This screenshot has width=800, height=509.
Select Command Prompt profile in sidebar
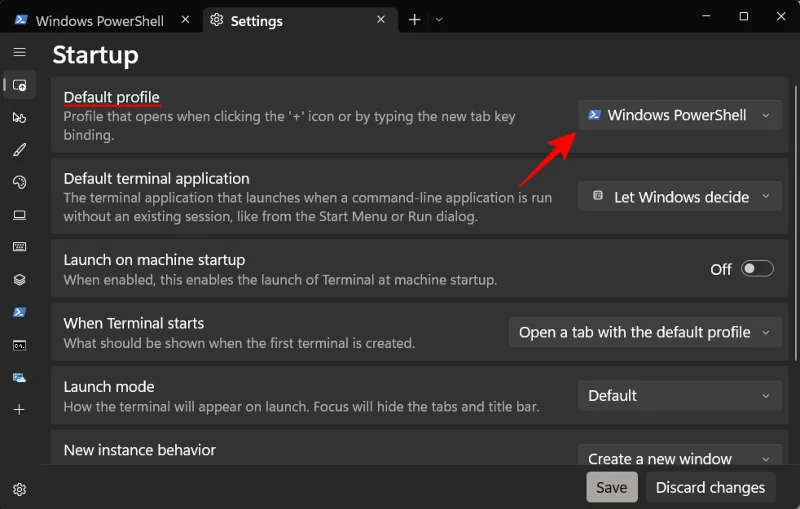pyautogui.click(x=19, y=345)
